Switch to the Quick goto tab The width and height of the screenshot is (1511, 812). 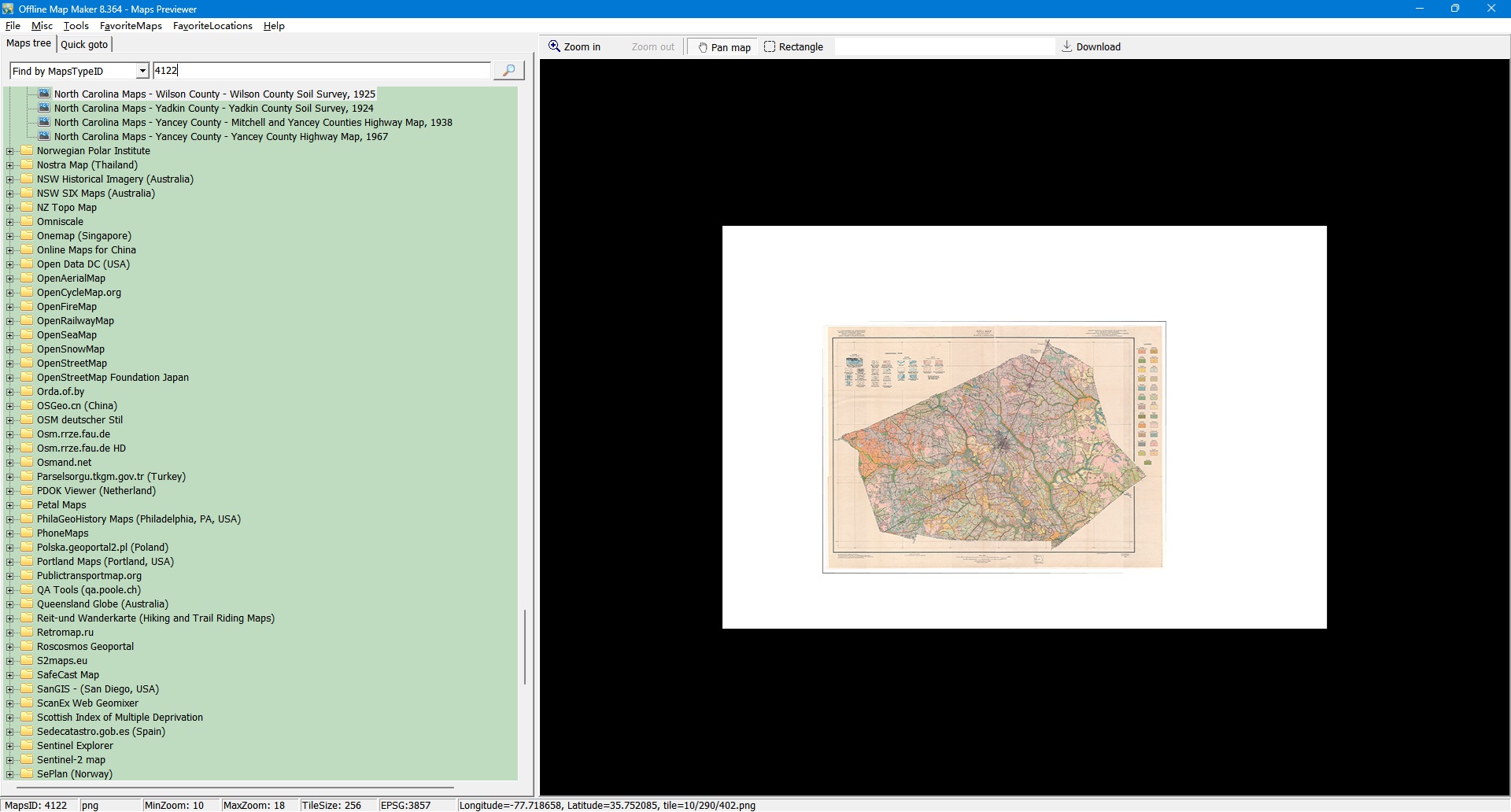(x=84, y=45)
